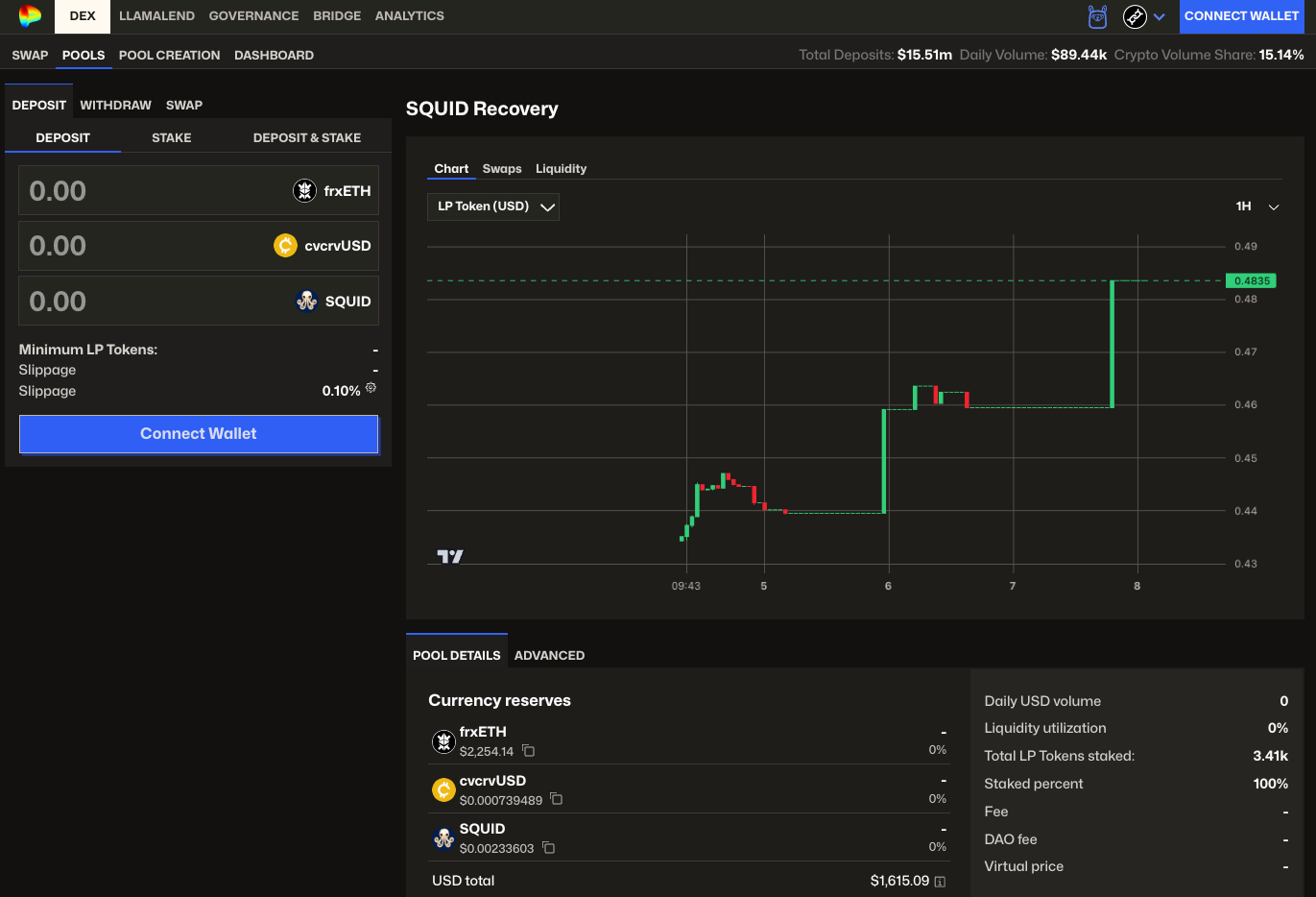Click the $1,615.09 USD total value

click(x=899, y=881)
